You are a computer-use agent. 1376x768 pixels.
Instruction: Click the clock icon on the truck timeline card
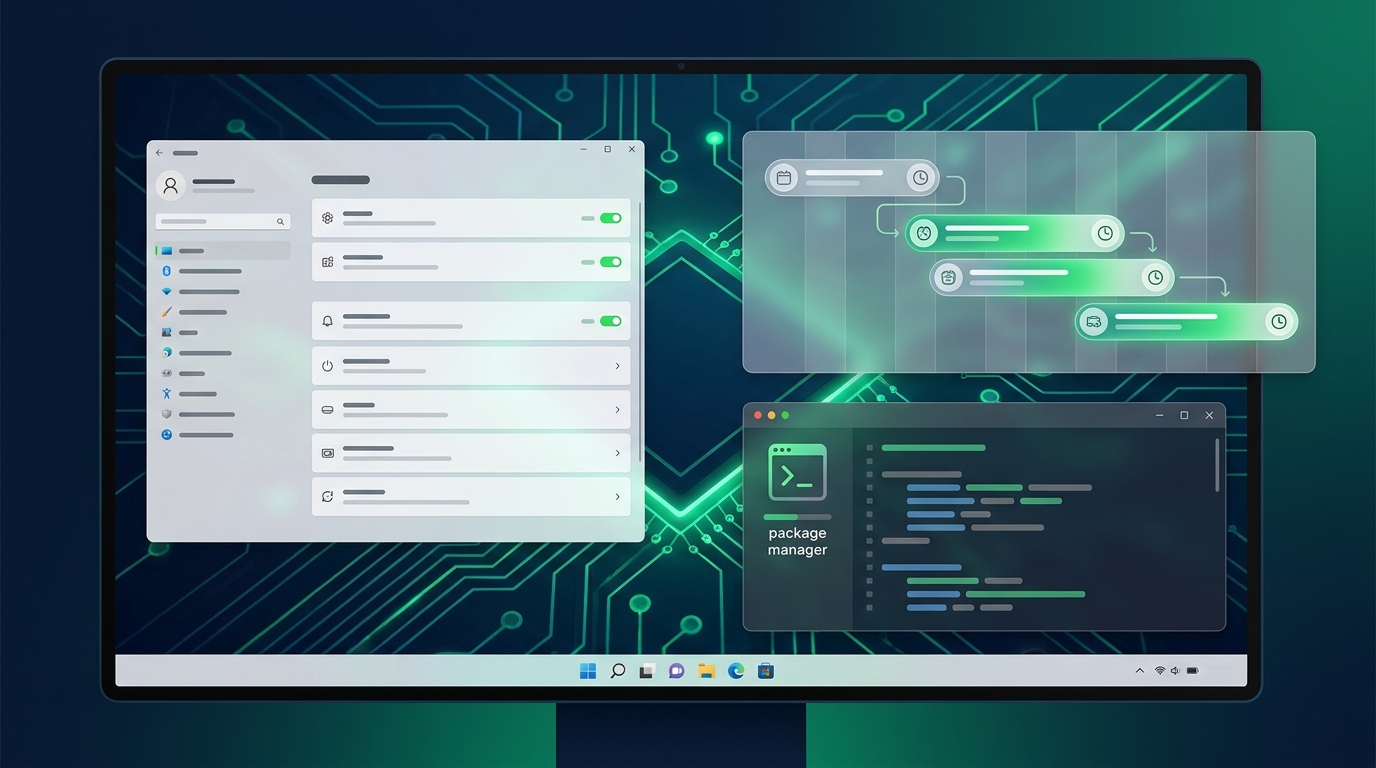click(x=1278, y=321)
